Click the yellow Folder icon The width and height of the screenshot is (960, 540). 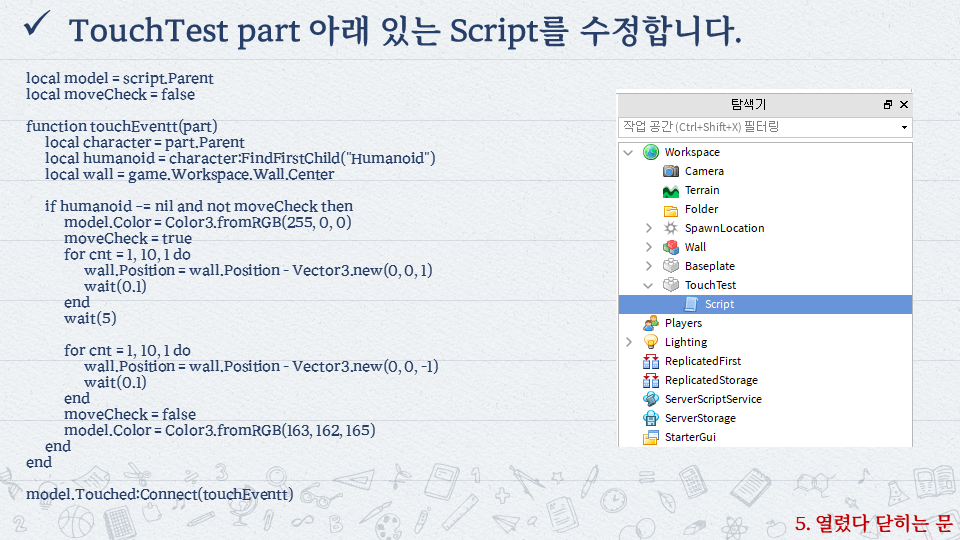(x=671, y=209)
